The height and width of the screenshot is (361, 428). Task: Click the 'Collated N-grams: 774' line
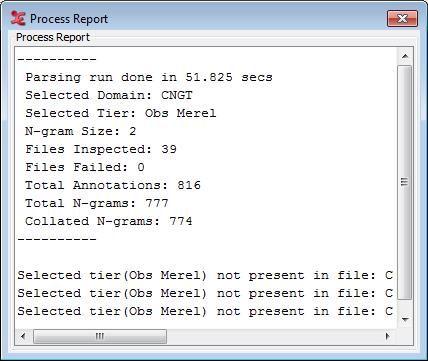click(x=109, y=221)
